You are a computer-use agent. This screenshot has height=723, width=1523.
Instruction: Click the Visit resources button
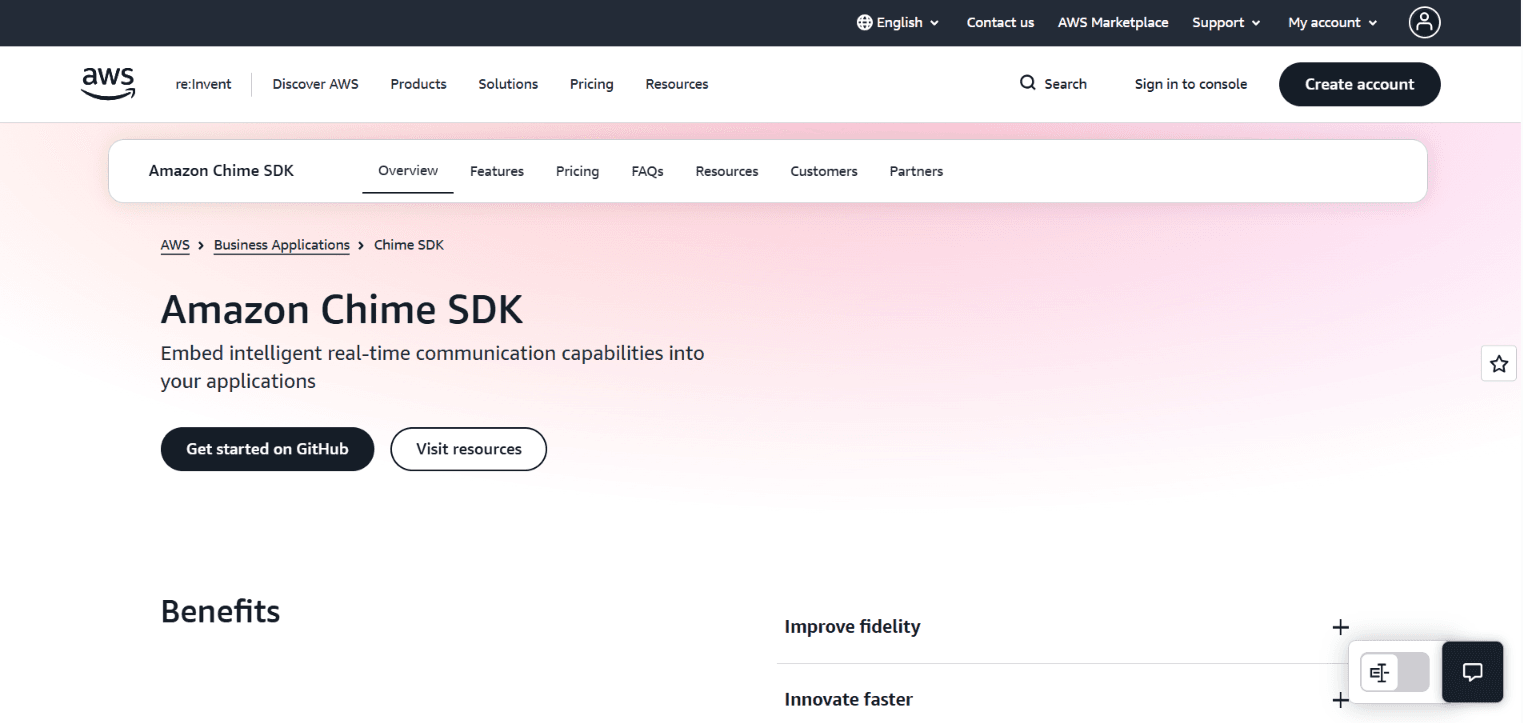(x=468, y=449)
